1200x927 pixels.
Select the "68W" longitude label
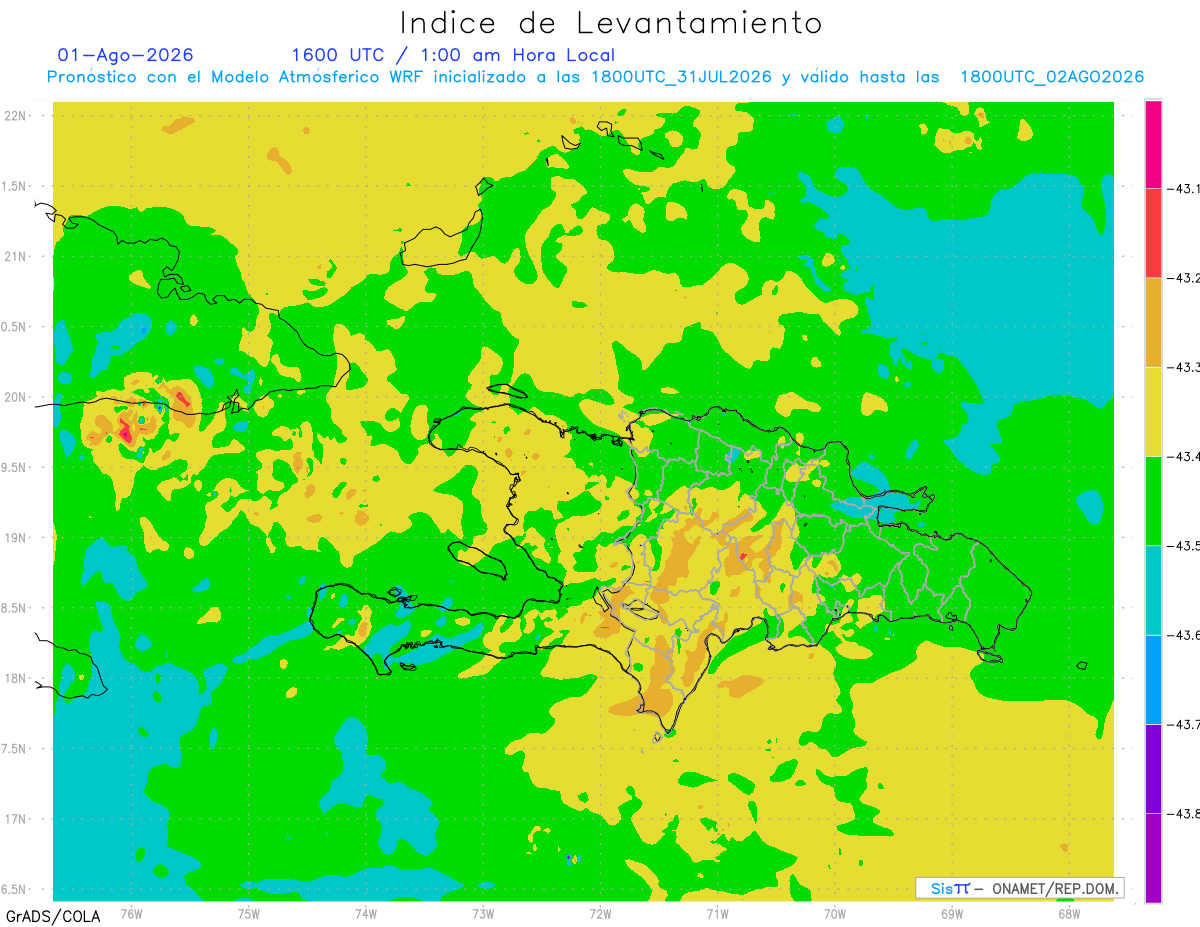[1069, 913]
